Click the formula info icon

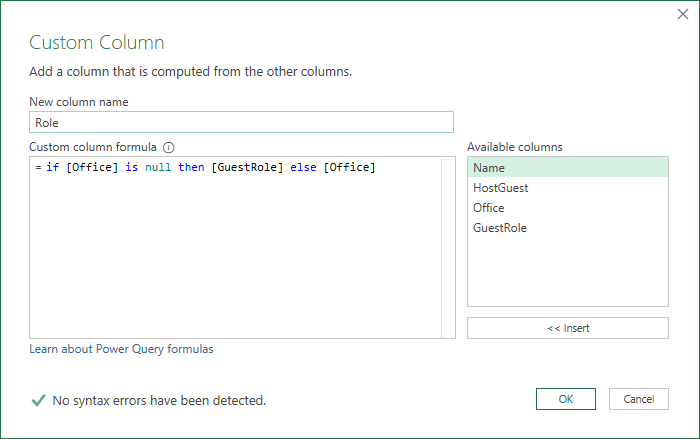(169, 147)
